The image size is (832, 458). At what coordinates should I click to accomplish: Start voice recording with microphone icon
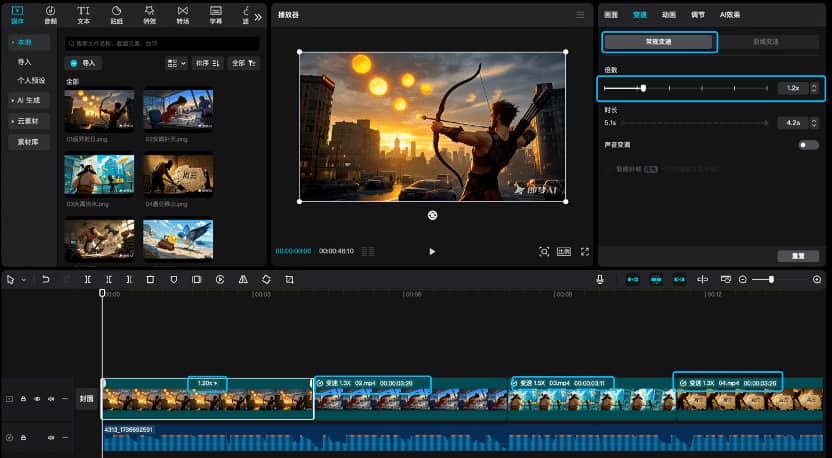click(600, 280)
